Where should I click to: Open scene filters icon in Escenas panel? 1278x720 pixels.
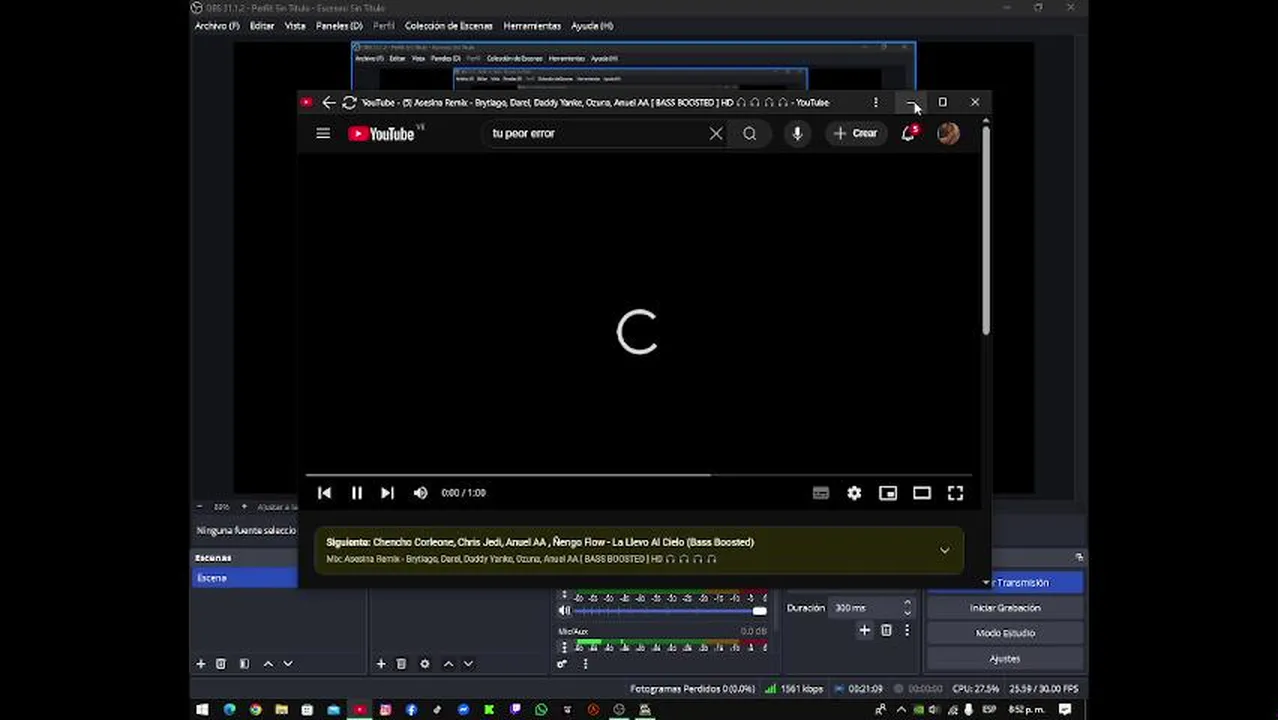point(244,664)
